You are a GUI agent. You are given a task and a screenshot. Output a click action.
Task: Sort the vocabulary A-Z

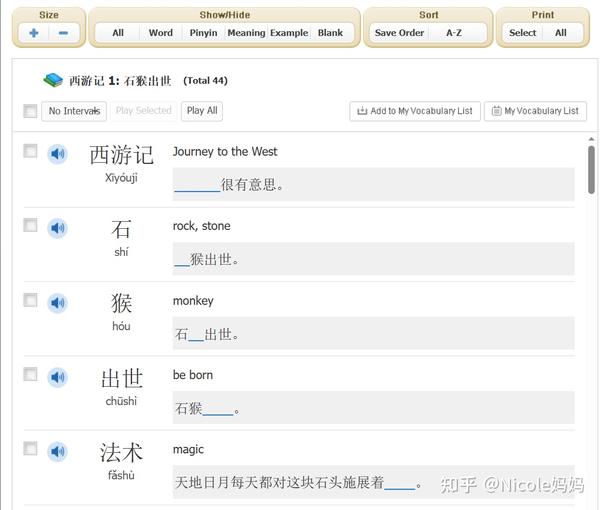pos(454,33)
